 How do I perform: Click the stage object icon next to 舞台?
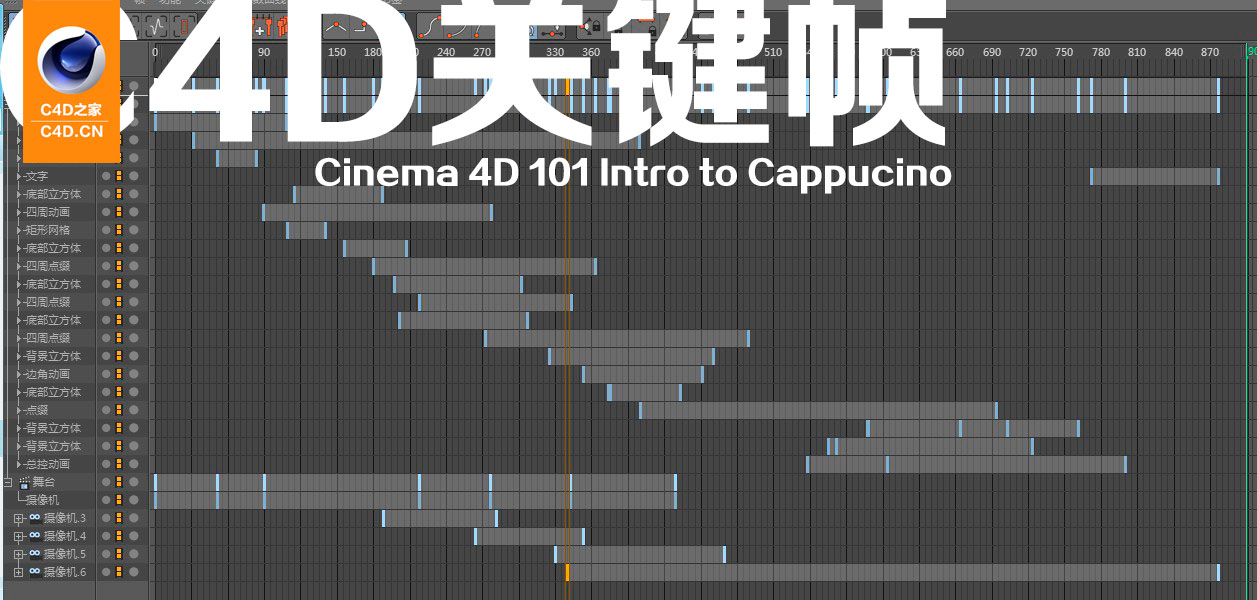click(23, 483)
